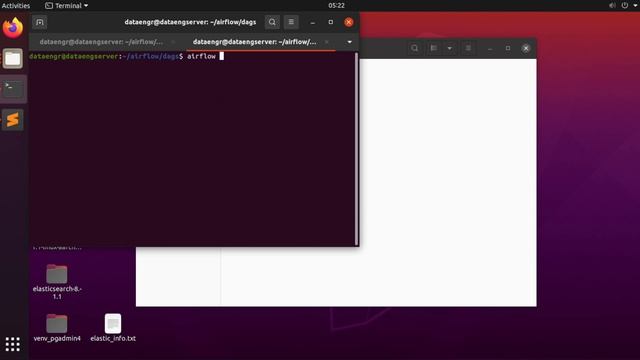
Task: Click the Terminal icon in the dock
Action: [13, 89]
